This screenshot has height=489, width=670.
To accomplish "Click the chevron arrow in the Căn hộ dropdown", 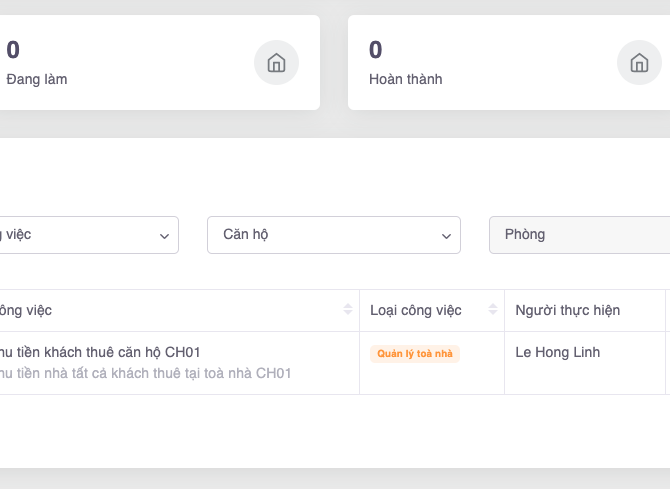I will pos(446,236).
